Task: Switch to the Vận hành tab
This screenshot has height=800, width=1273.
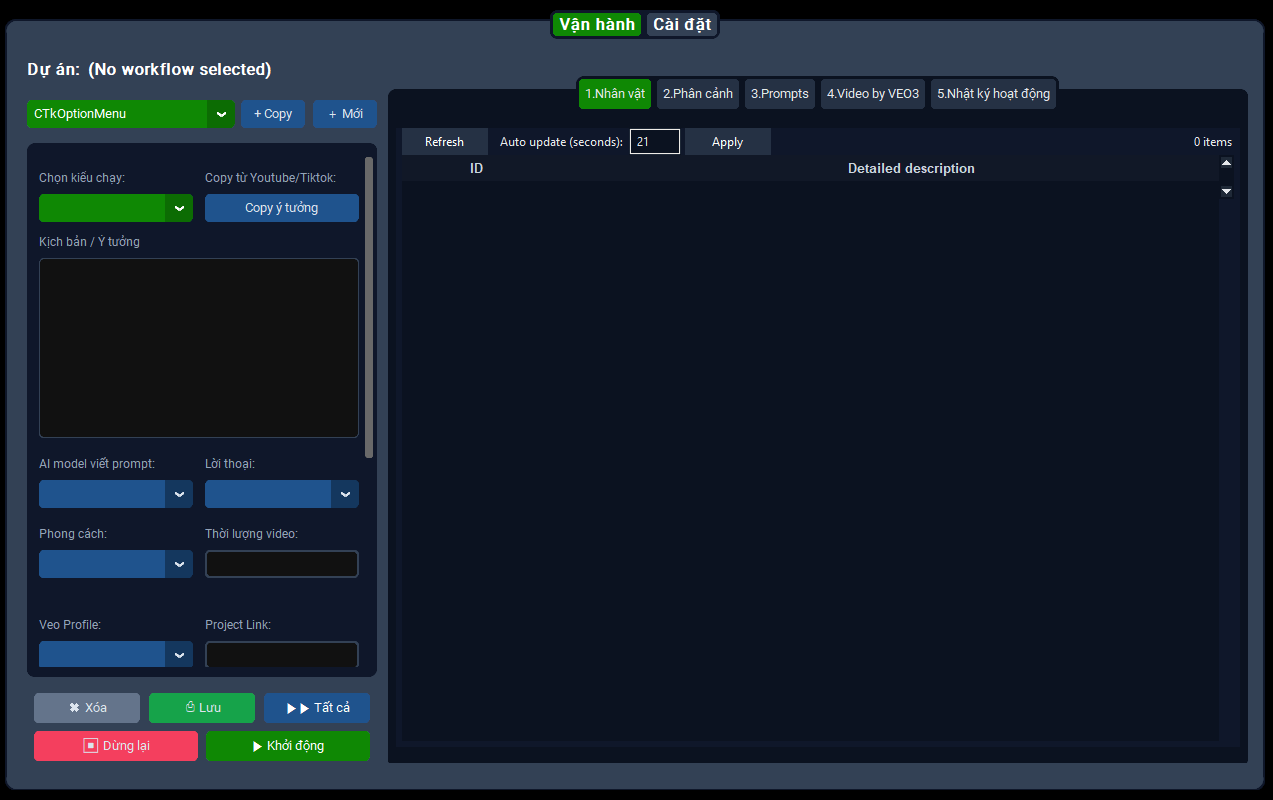Action: point(597,24)
